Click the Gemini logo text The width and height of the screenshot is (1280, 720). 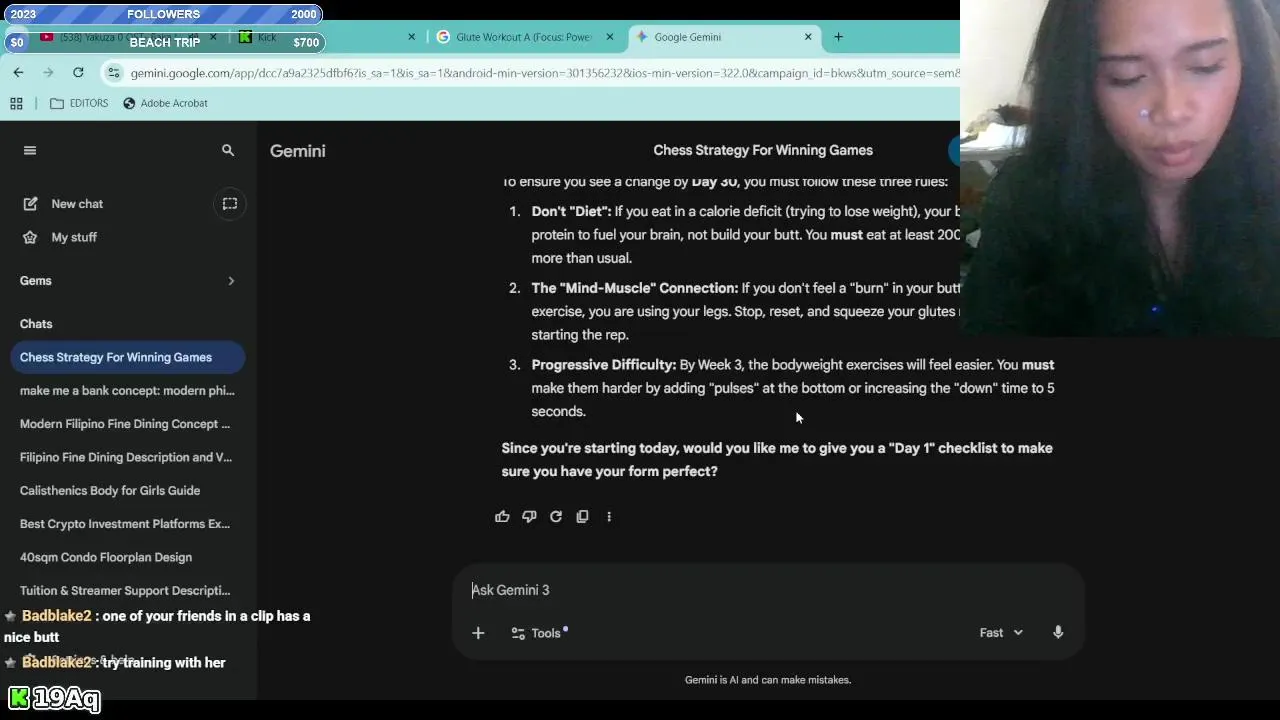pyautogui.click(x=297, y=151)
